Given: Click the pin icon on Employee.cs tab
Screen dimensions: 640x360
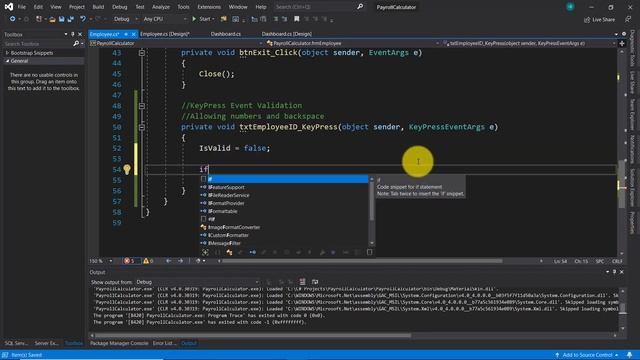Looking at the screenshot, I should 126,34.
